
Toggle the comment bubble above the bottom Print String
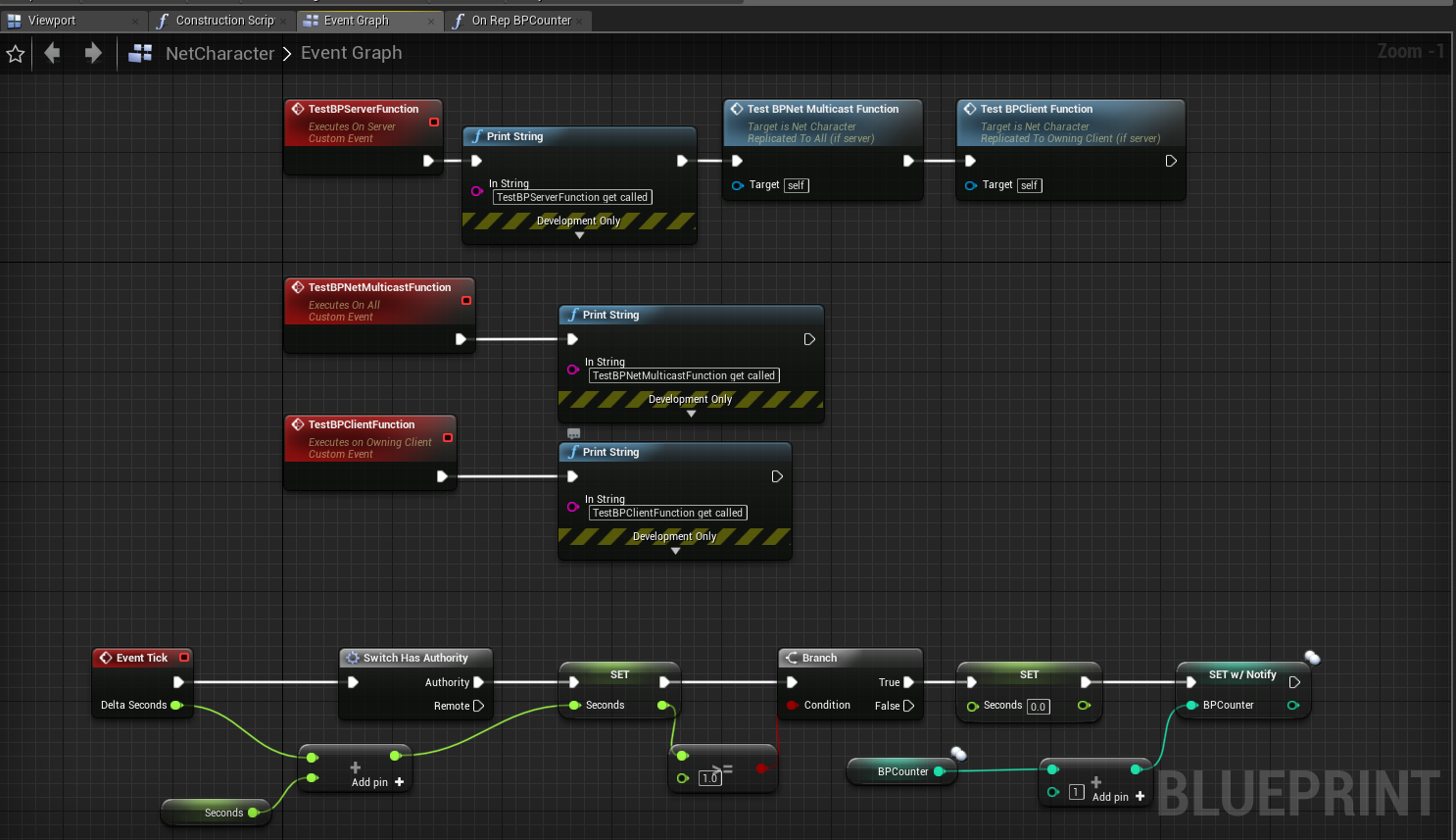[574, 433]
